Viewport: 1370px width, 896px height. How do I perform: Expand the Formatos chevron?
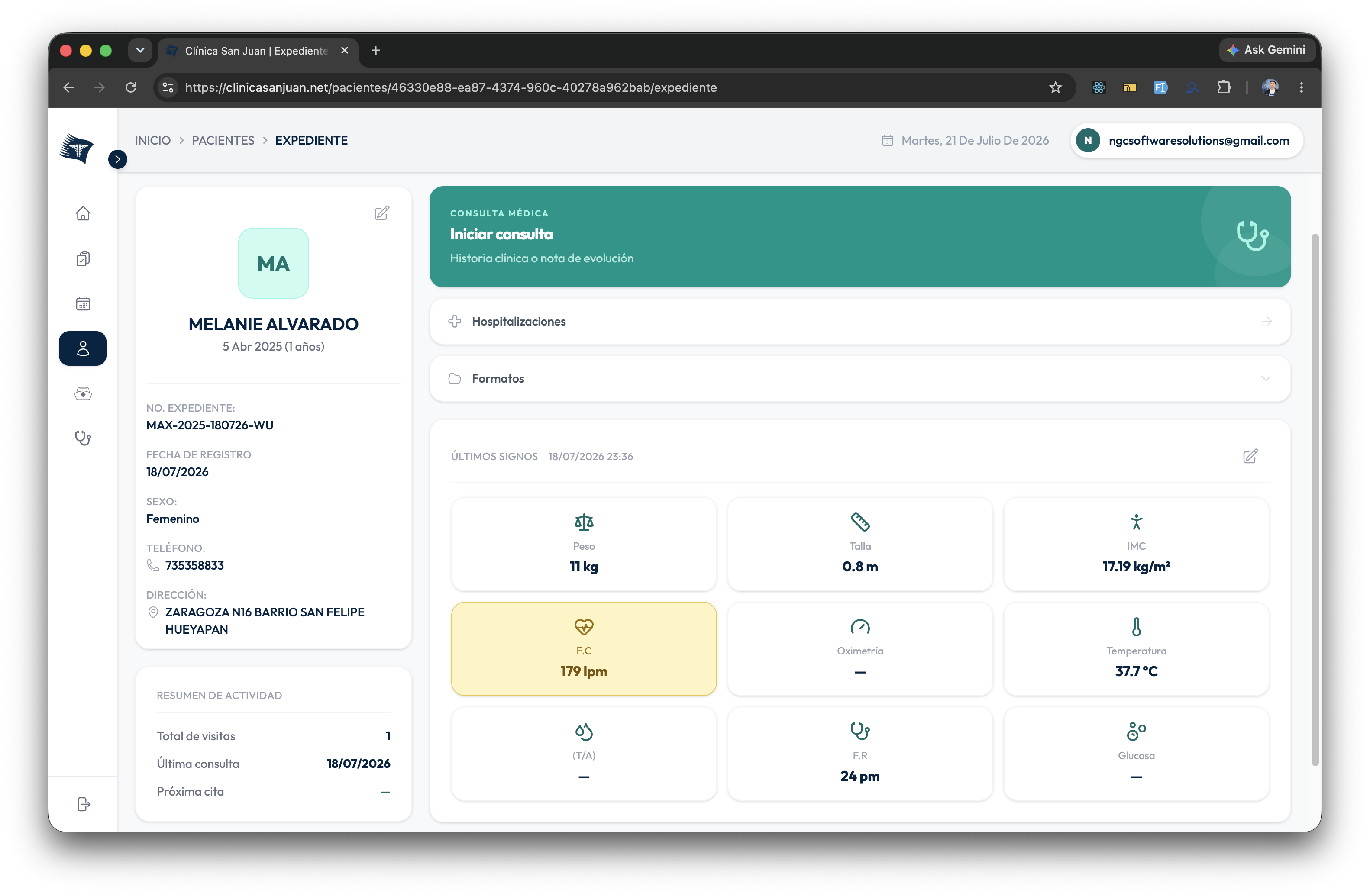1266,378
